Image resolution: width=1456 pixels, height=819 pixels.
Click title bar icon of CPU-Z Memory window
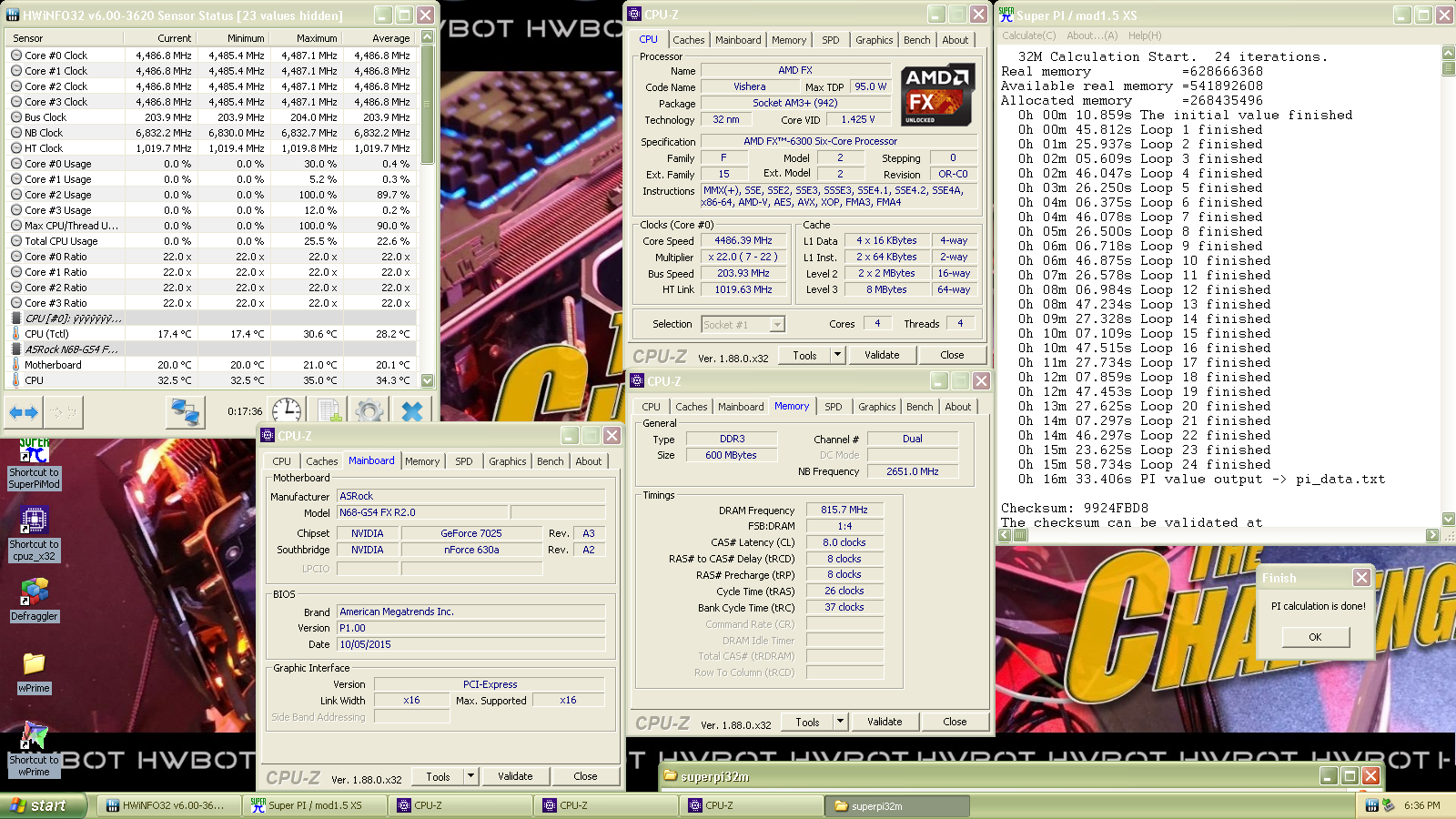point(637,381)
